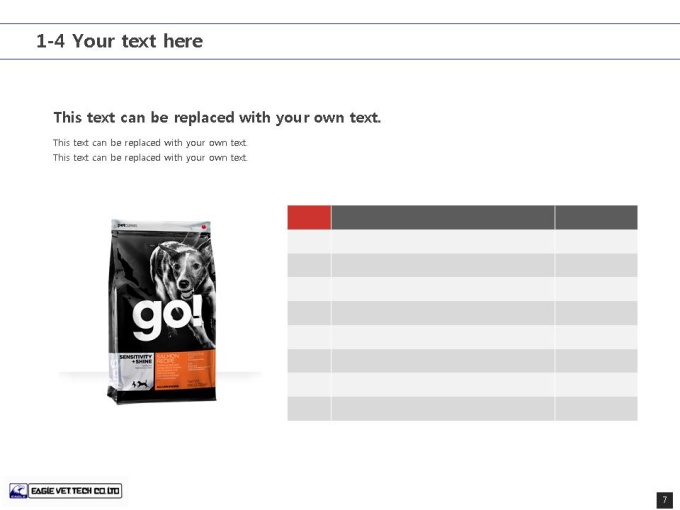This screenshot has width=680, height=510.
Task: Click the 'go!' logo on the bag
Action: pos(167,317)
